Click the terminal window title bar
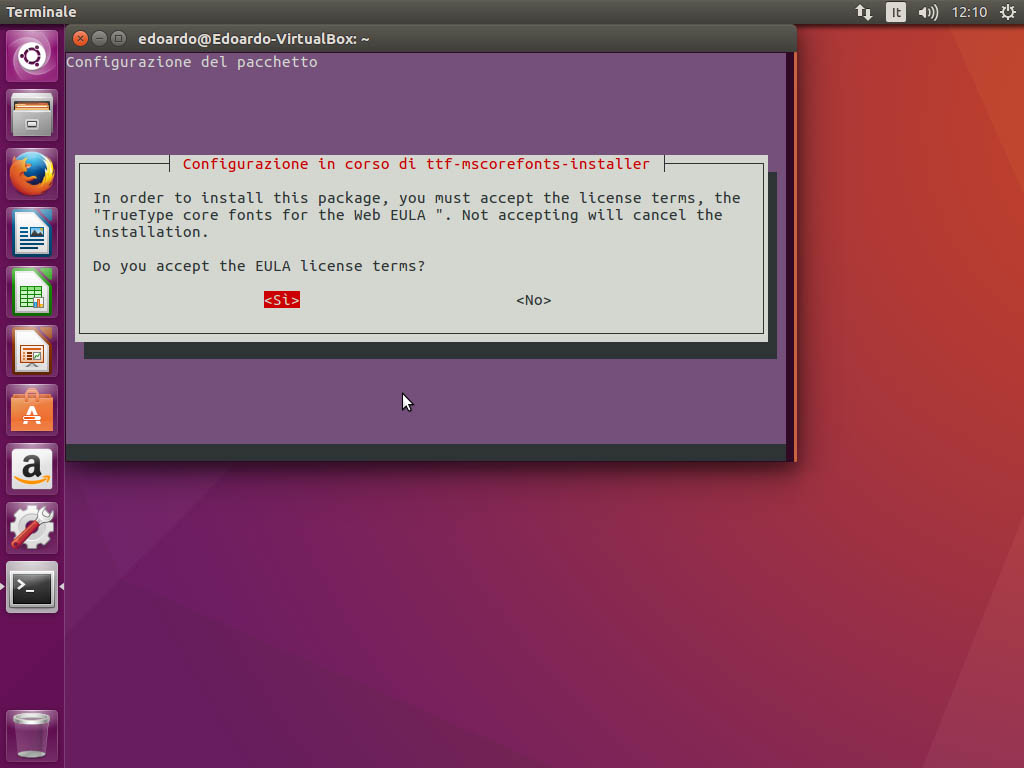This screenshot has width=1024, height=768. (x=450, y=38)
